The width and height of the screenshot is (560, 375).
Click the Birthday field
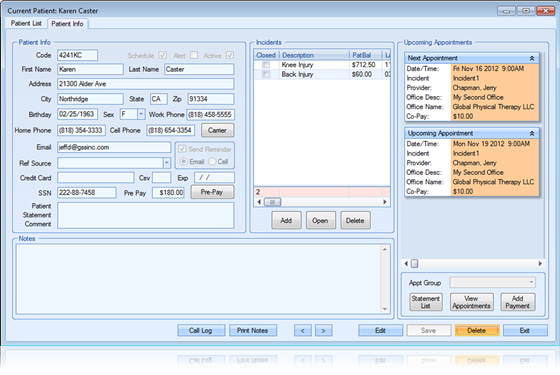[77, 114]
